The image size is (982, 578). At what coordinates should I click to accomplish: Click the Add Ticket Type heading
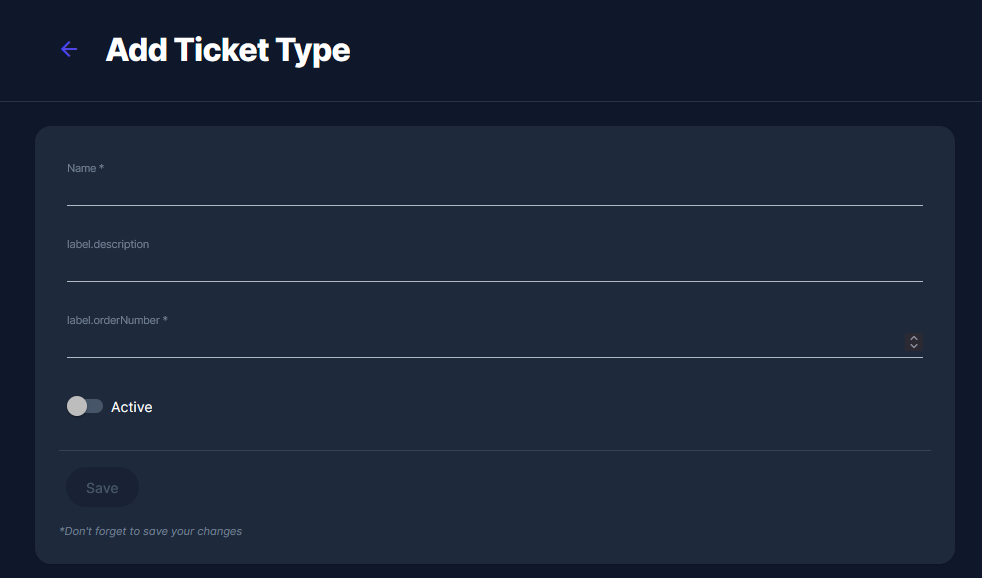tap(227, 49)
